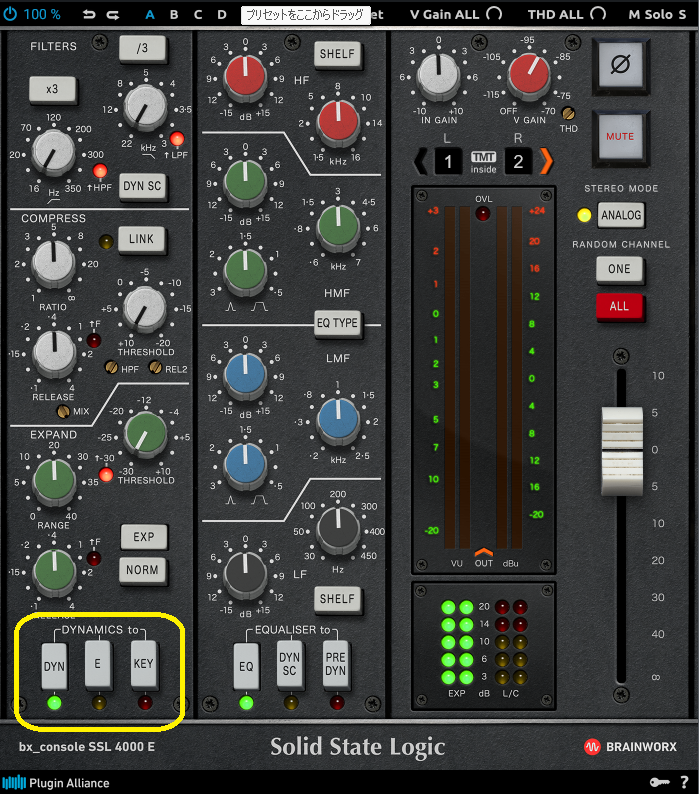Image resolution: width=699 pixels, height=794 pixels.
Task: Click the V Gain ALL reset icon
Action: tap(494, 14)
